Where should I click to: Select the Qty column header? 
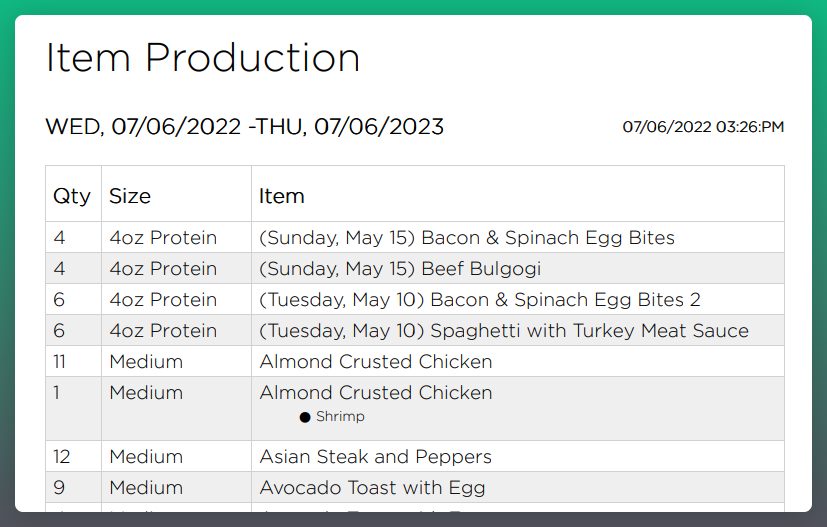click(x=73, y=194)
